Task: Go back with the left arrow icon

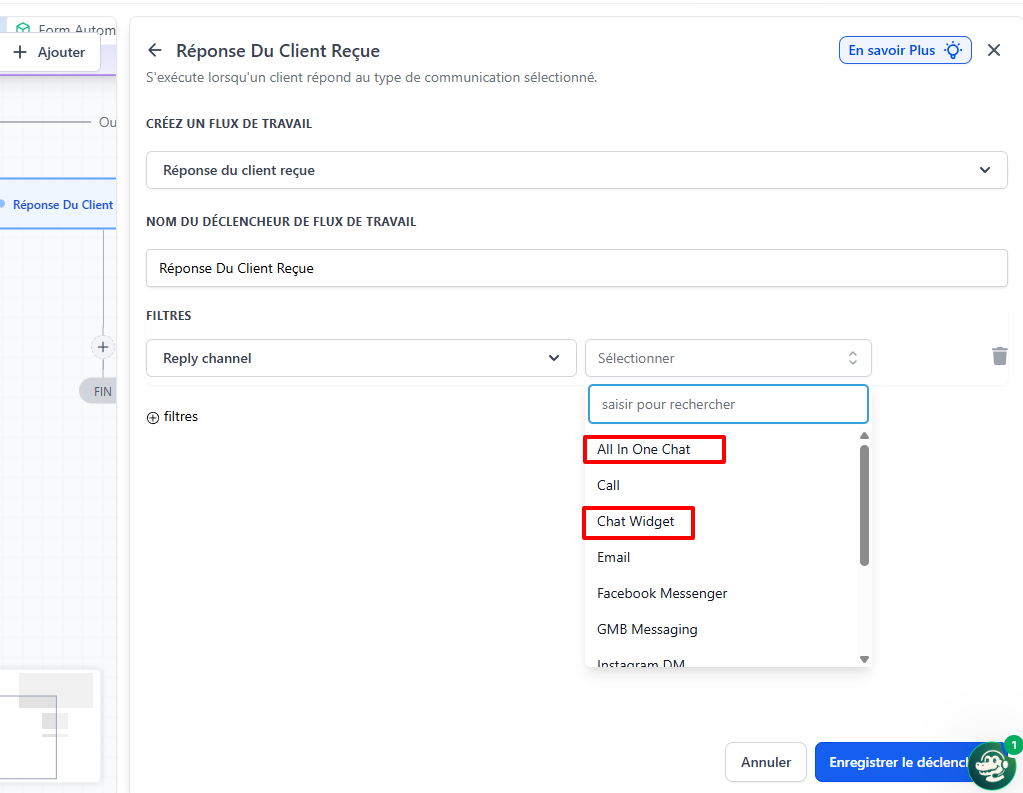Action: [x=155, y=50]
